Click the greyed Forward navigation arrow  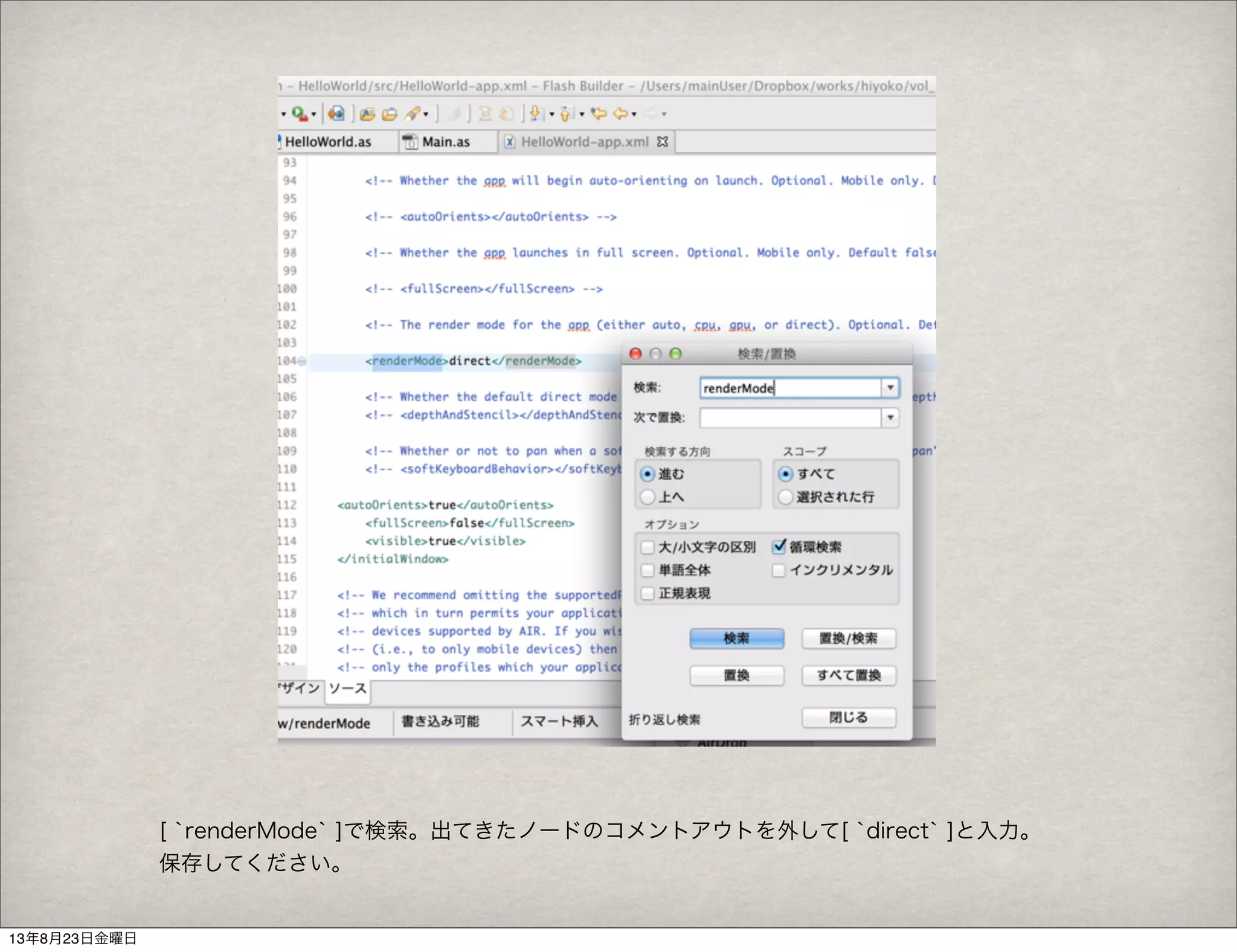[651, 113]
